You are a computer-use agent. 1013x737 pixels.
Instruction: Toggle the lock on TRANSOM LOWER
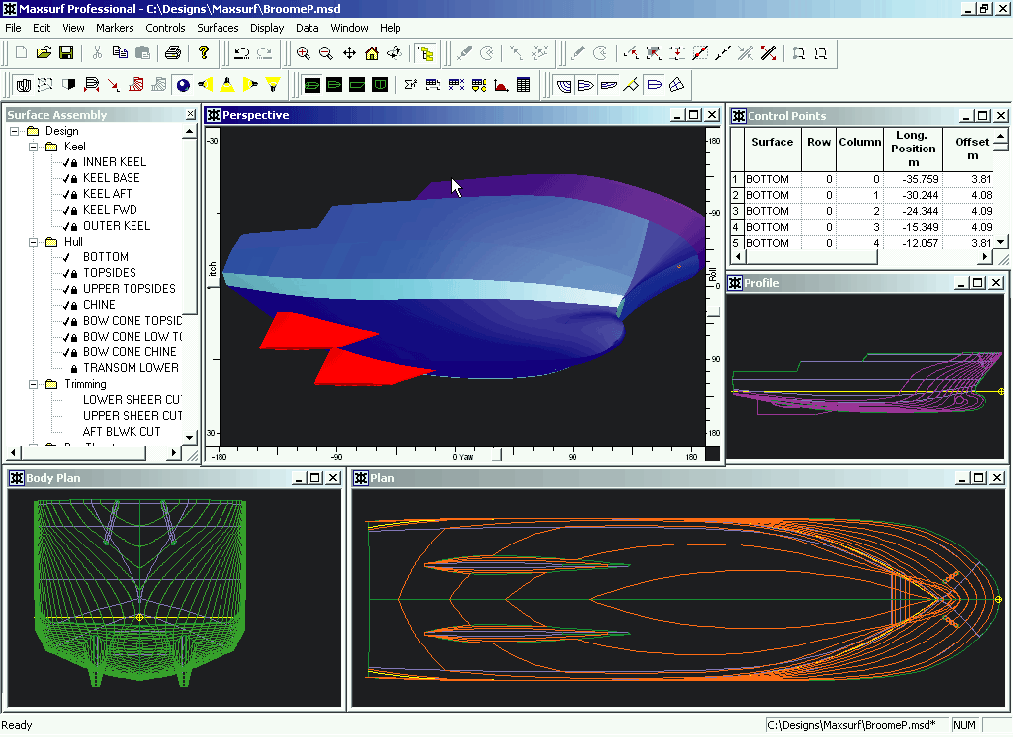73,368
